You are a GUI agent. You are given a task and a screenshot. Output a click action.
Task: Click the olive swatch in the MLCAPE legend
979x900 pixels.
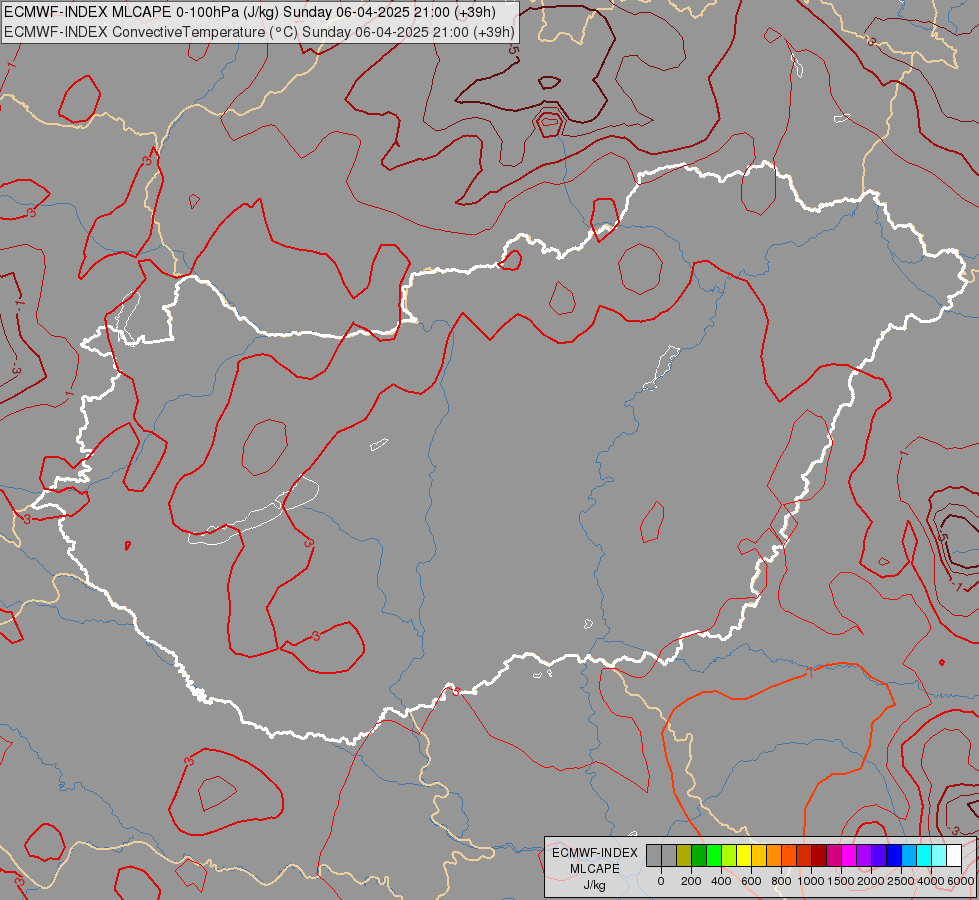pos(684,856)
